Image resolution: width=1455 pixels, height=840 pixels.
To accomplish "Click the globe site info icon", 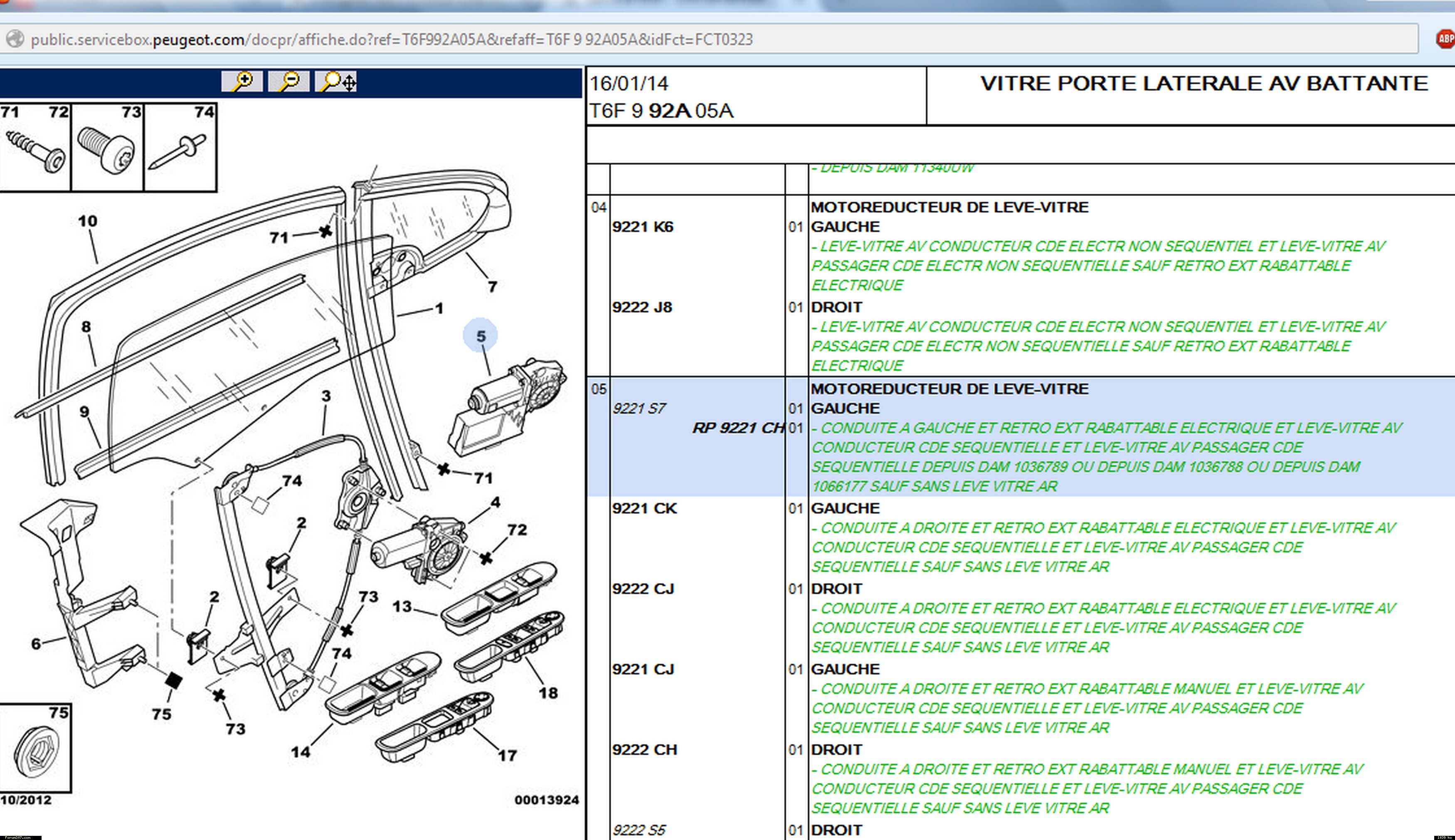I will click(x=15, y=39).
